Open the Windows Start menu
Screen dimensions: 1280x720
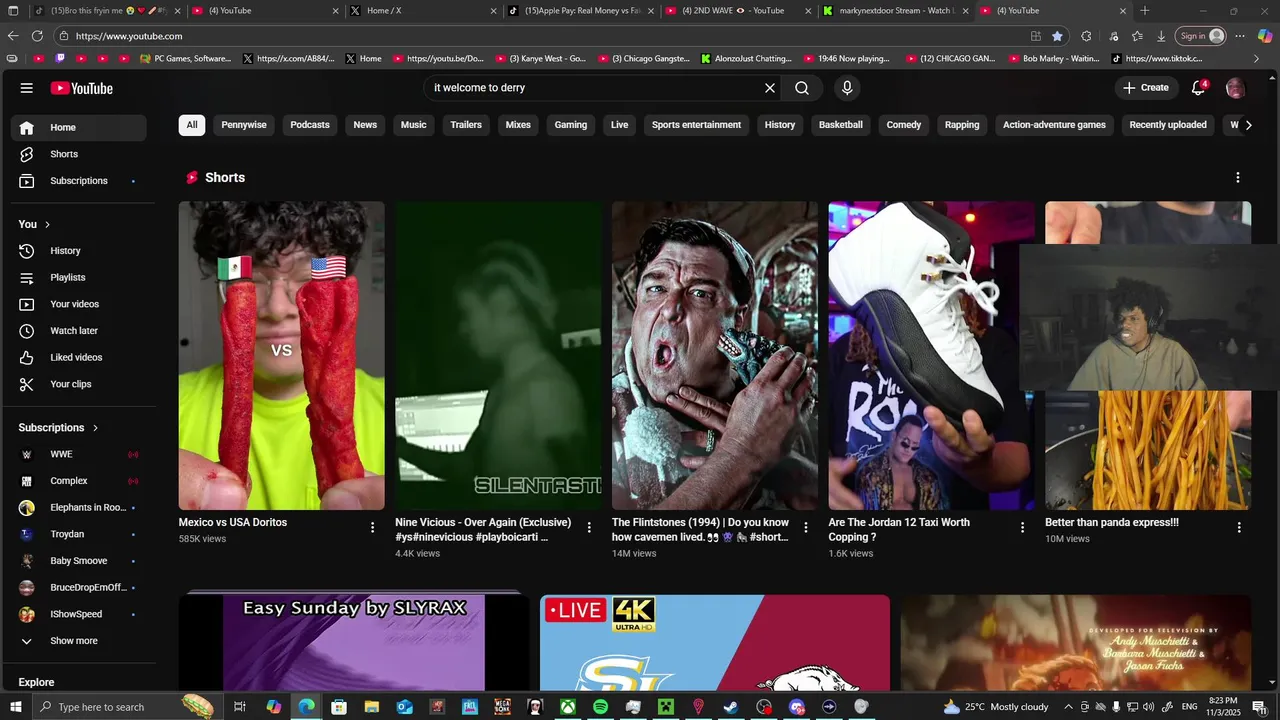click(15, 707)
